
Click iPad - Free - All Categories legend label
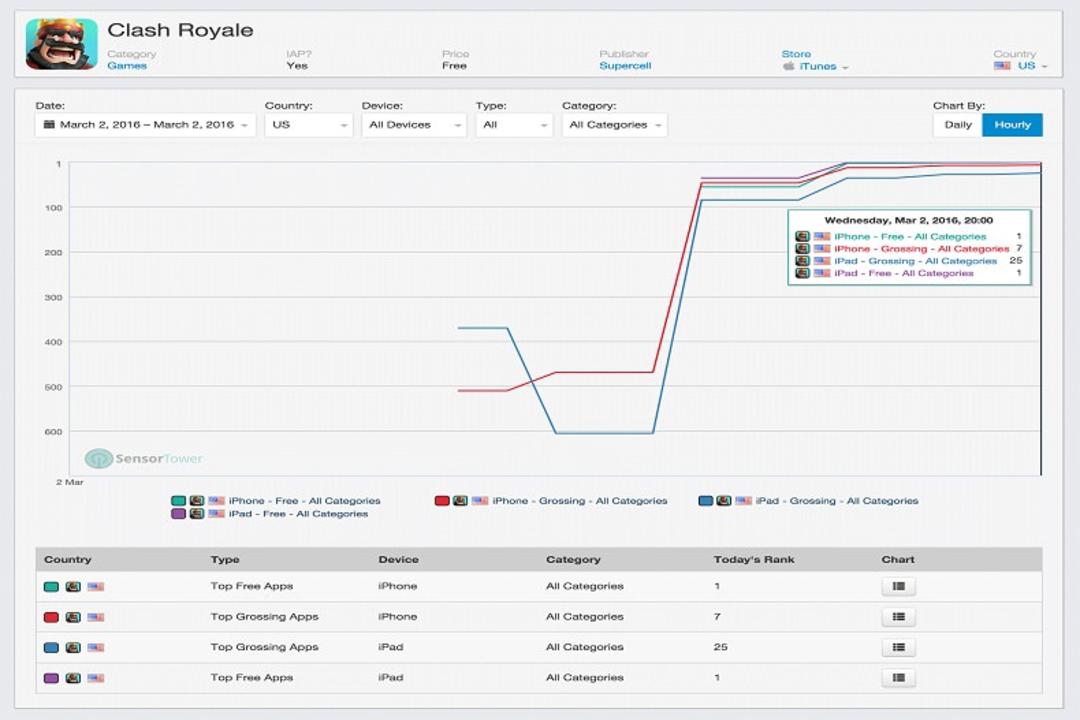(x=298, y=514)
